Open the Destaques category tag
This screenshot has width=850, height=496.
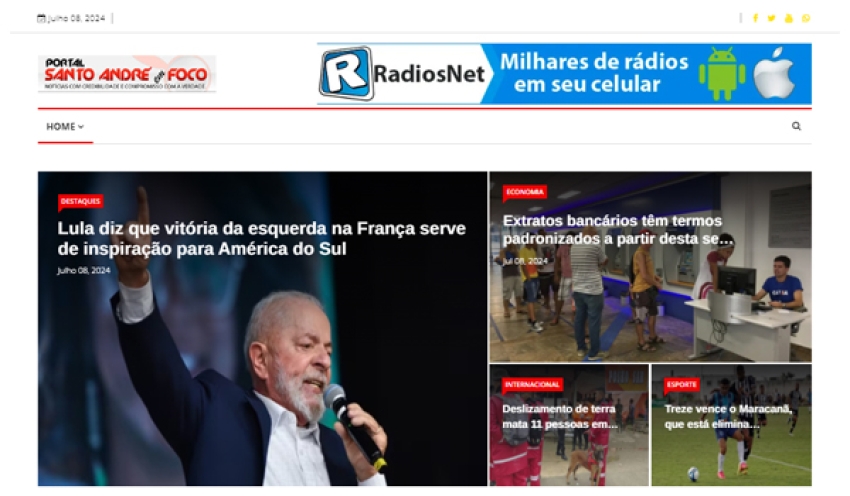(80, 201)
